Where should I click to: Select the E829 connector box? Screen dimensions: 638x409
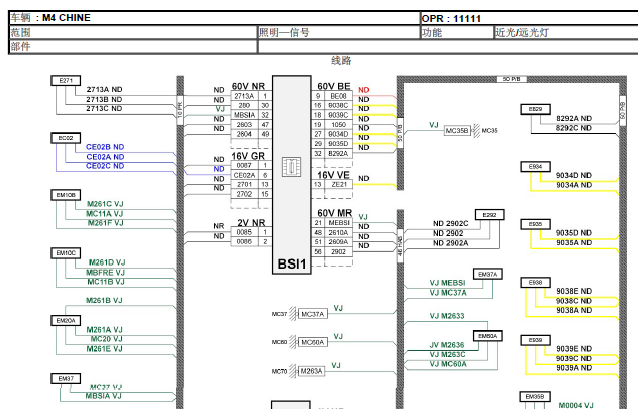pyautogui.click(x=535, y=109)
